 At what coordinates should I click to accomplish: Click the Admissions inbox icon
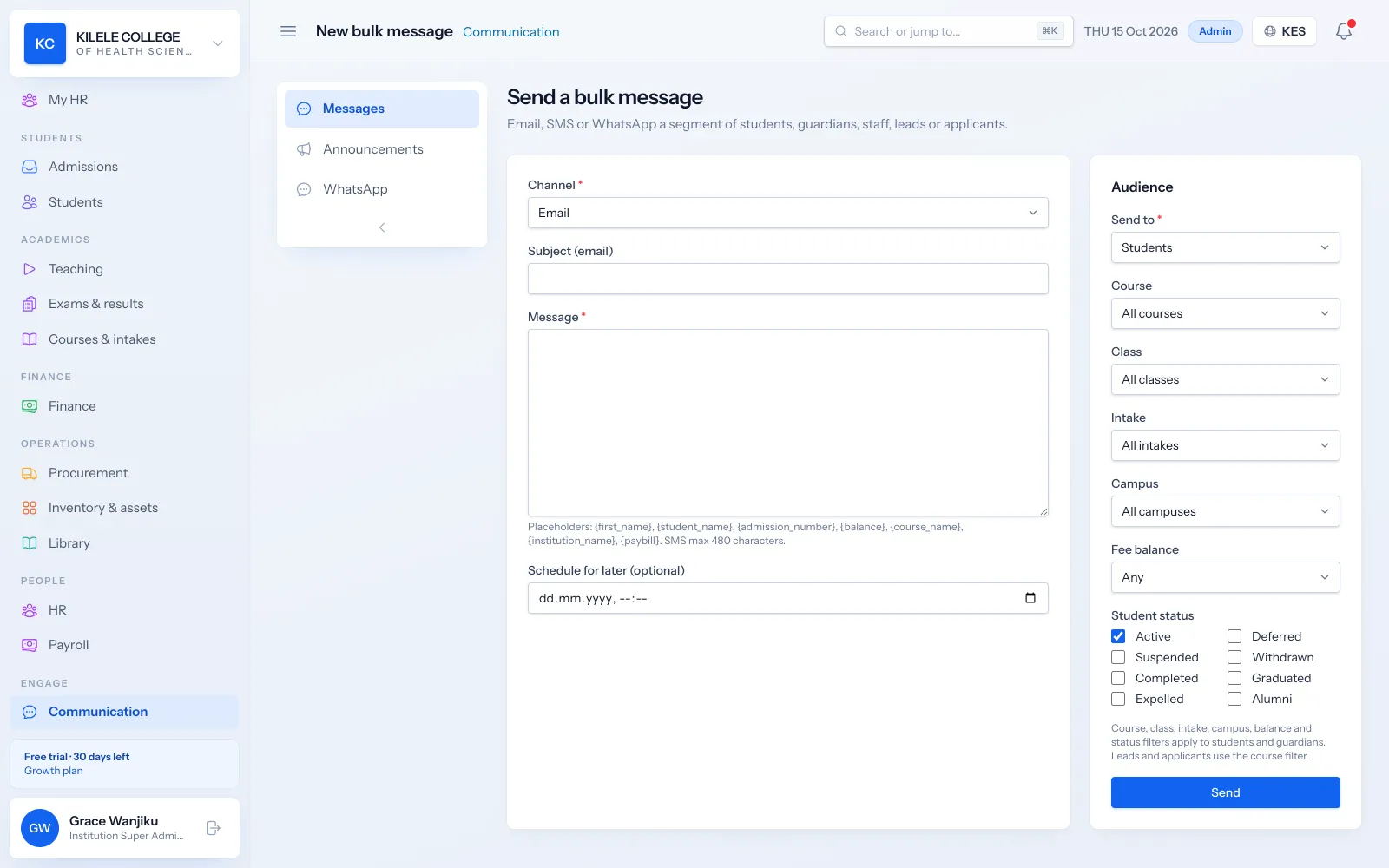point(30,167)
